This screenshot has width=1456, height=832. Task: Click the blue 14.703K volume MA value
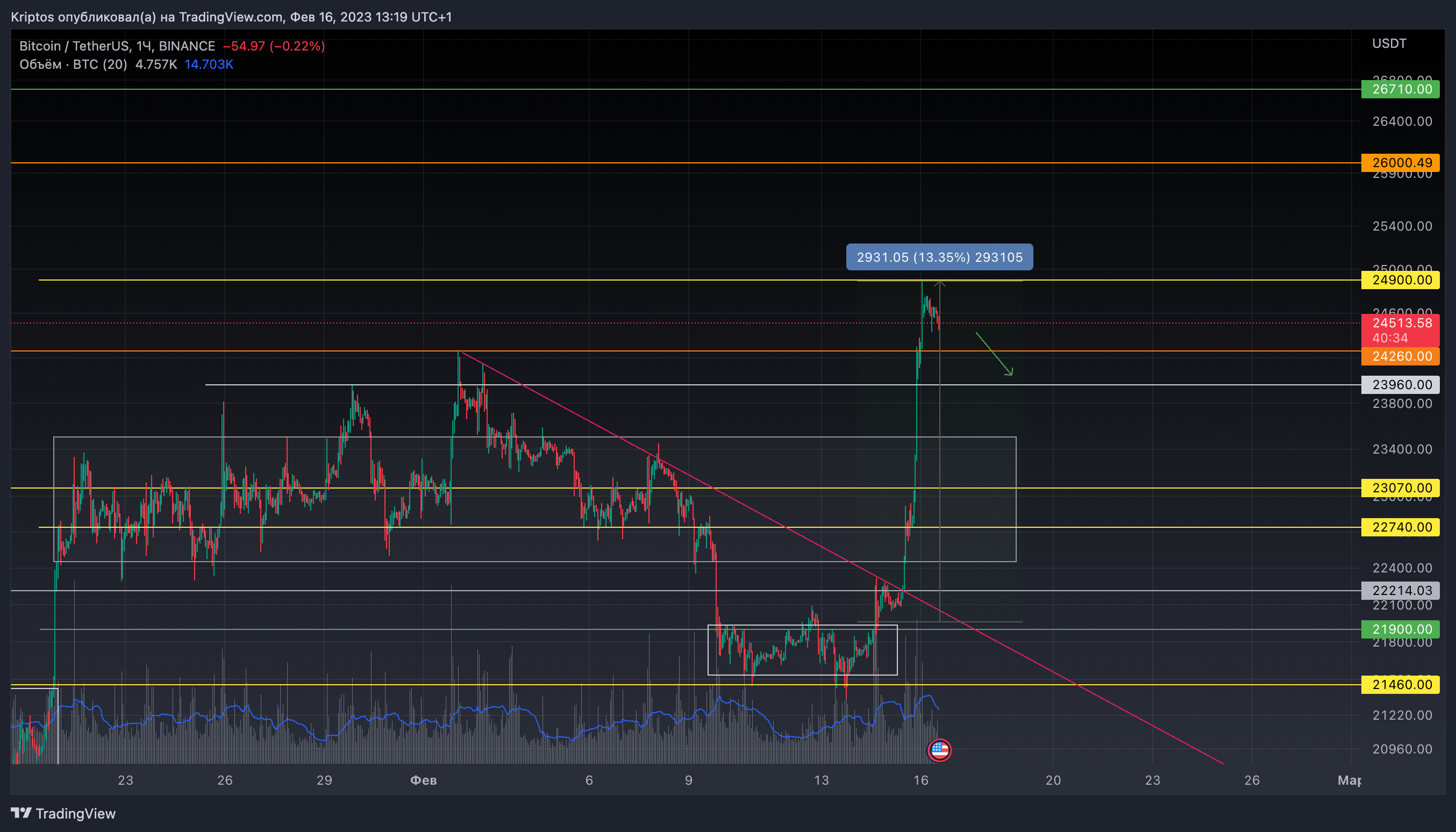coord(209,64)
